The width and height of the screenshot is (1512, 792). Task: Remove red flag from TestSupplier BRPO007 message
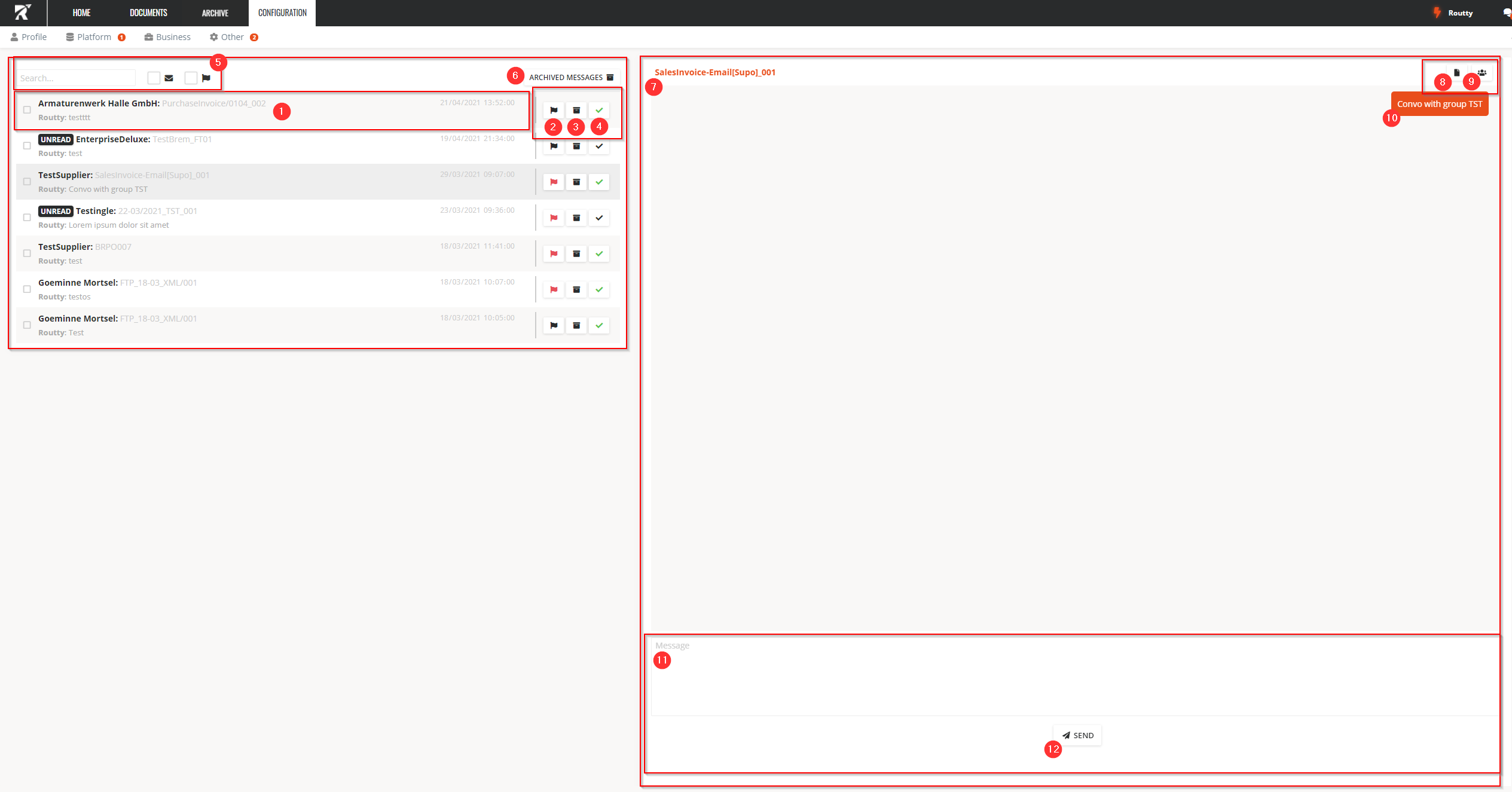554,253
